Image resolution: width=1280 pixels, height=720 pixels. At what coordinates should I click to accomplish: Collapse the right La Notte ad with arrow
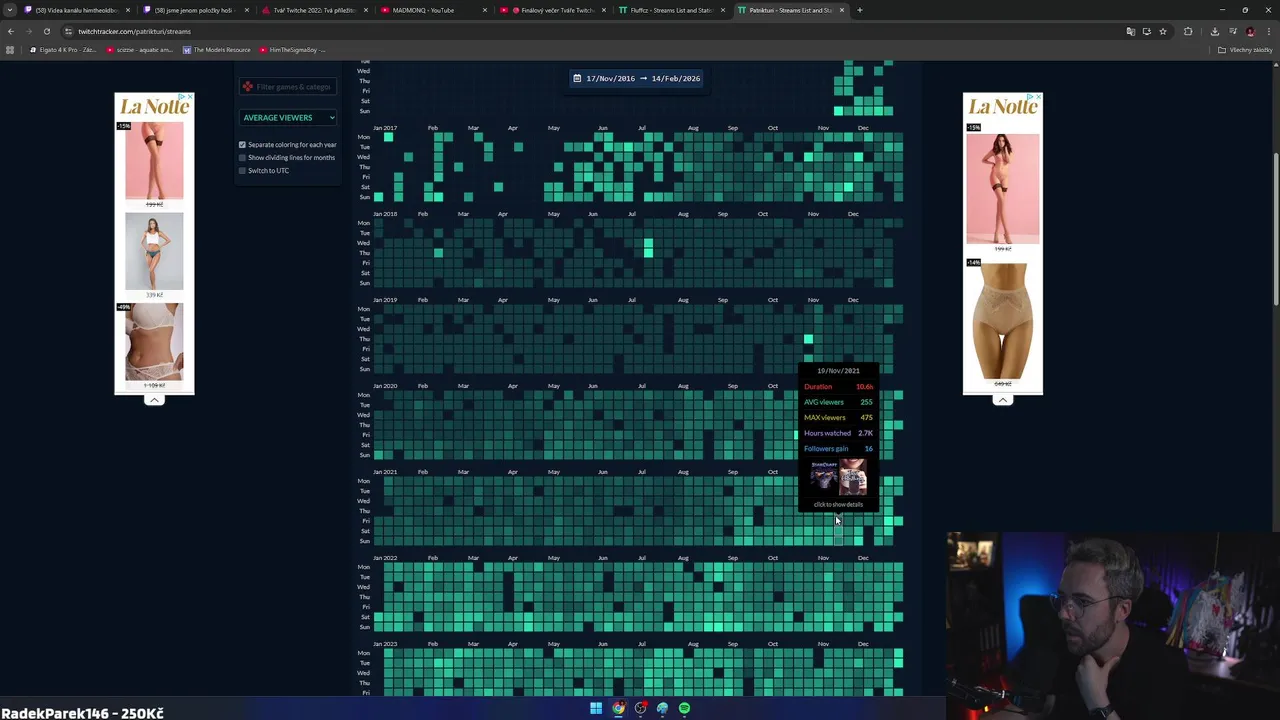[x=1002, y=400]
